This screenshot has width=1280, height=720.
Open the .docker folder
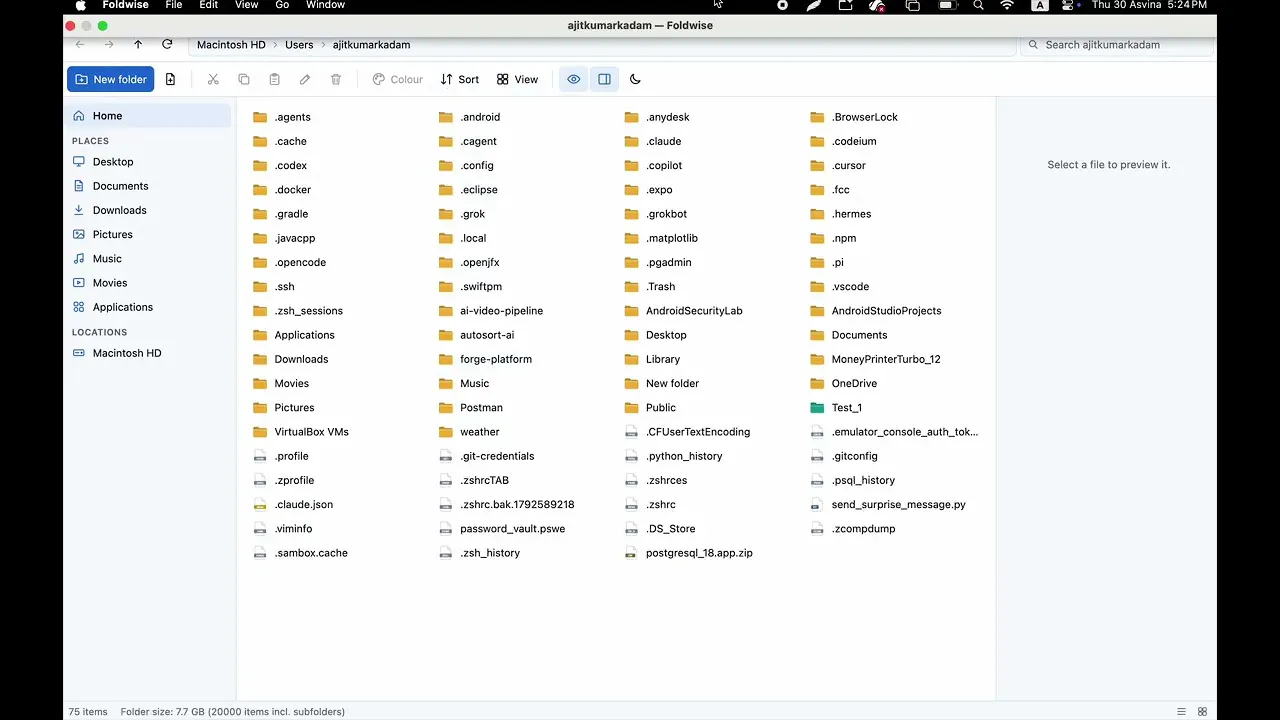[x=283, y=189]
